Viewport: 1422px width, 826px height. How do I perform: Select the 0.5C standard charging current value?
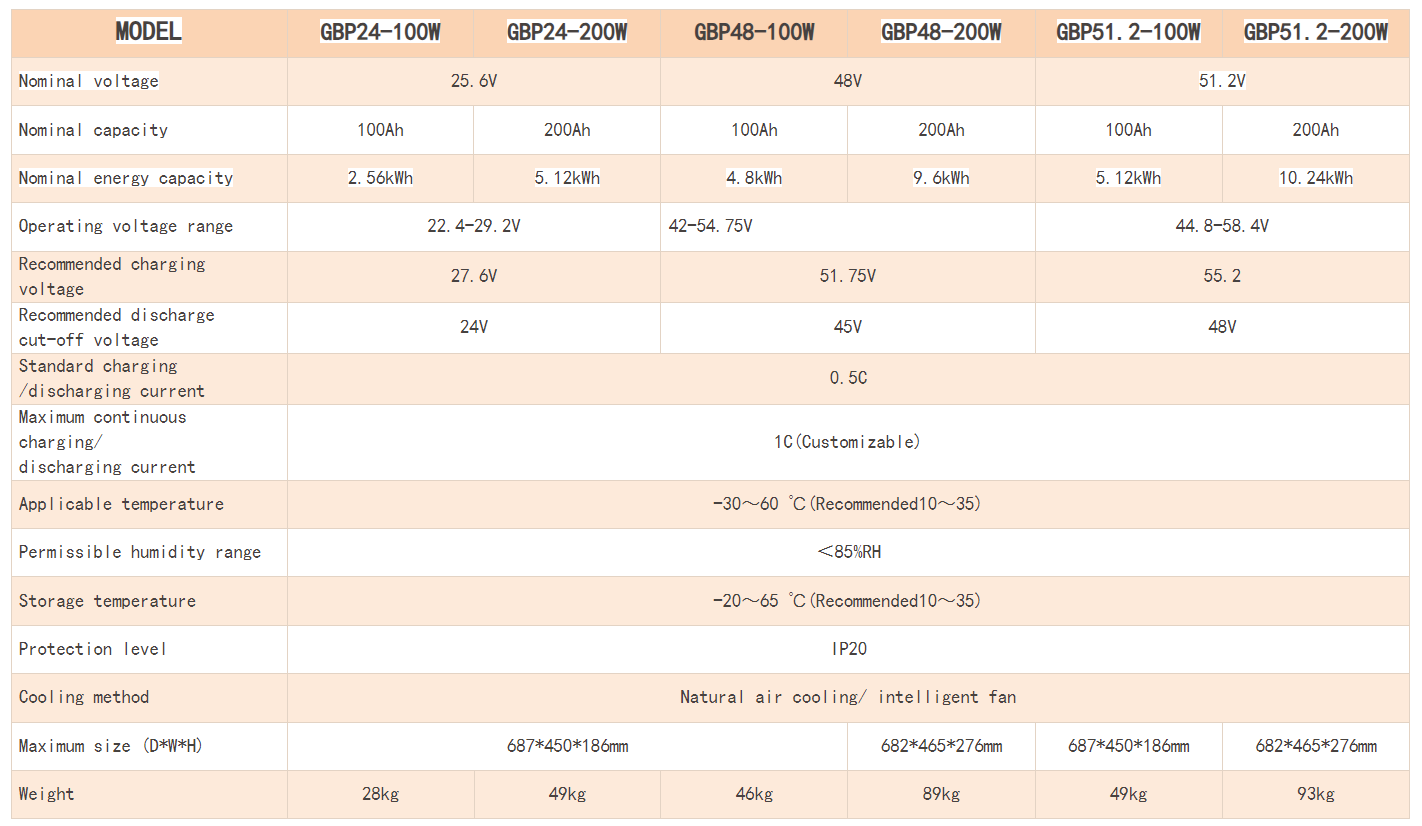pyautogui.click(x=847, y=378)
